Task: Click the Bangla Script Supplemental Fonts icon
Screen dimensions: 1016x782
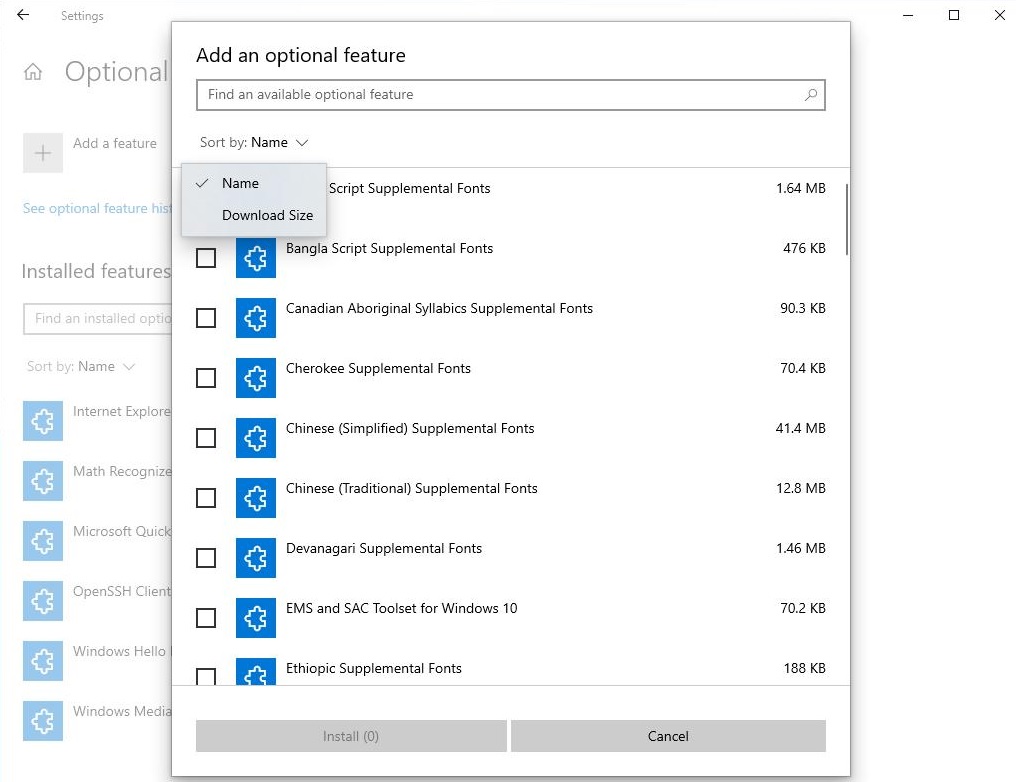Action: 256,258
